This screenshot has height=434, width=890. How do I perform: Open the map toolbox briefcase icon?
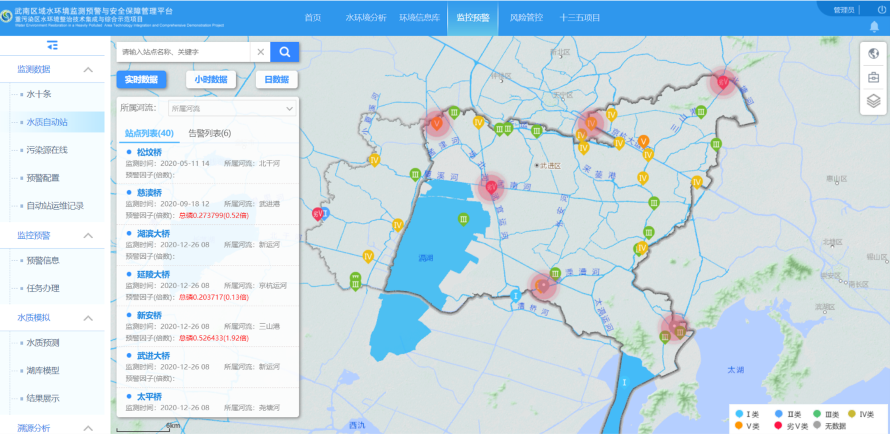874,78
